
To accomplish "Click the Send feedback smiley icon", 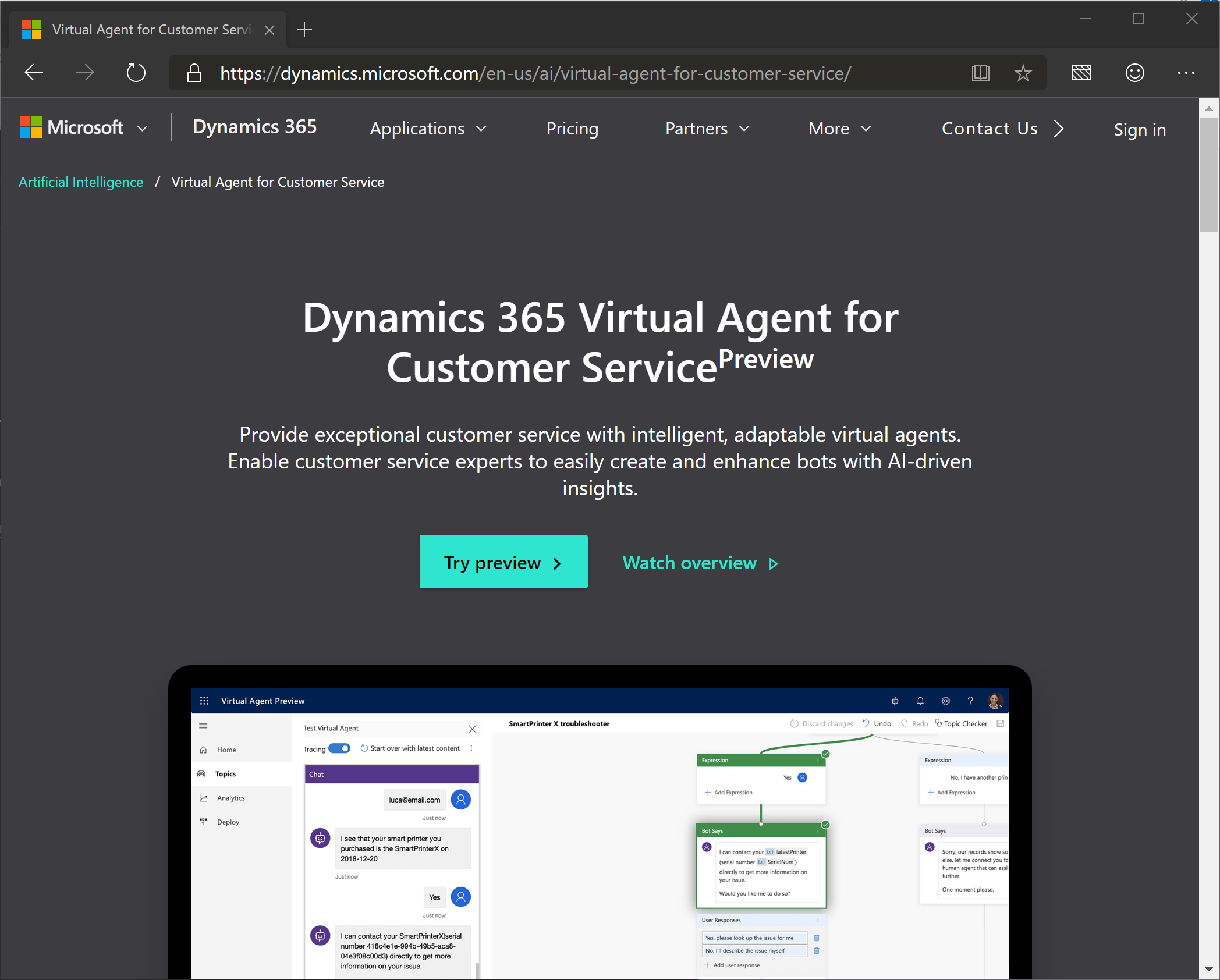I will click(x=1134, y=73).
